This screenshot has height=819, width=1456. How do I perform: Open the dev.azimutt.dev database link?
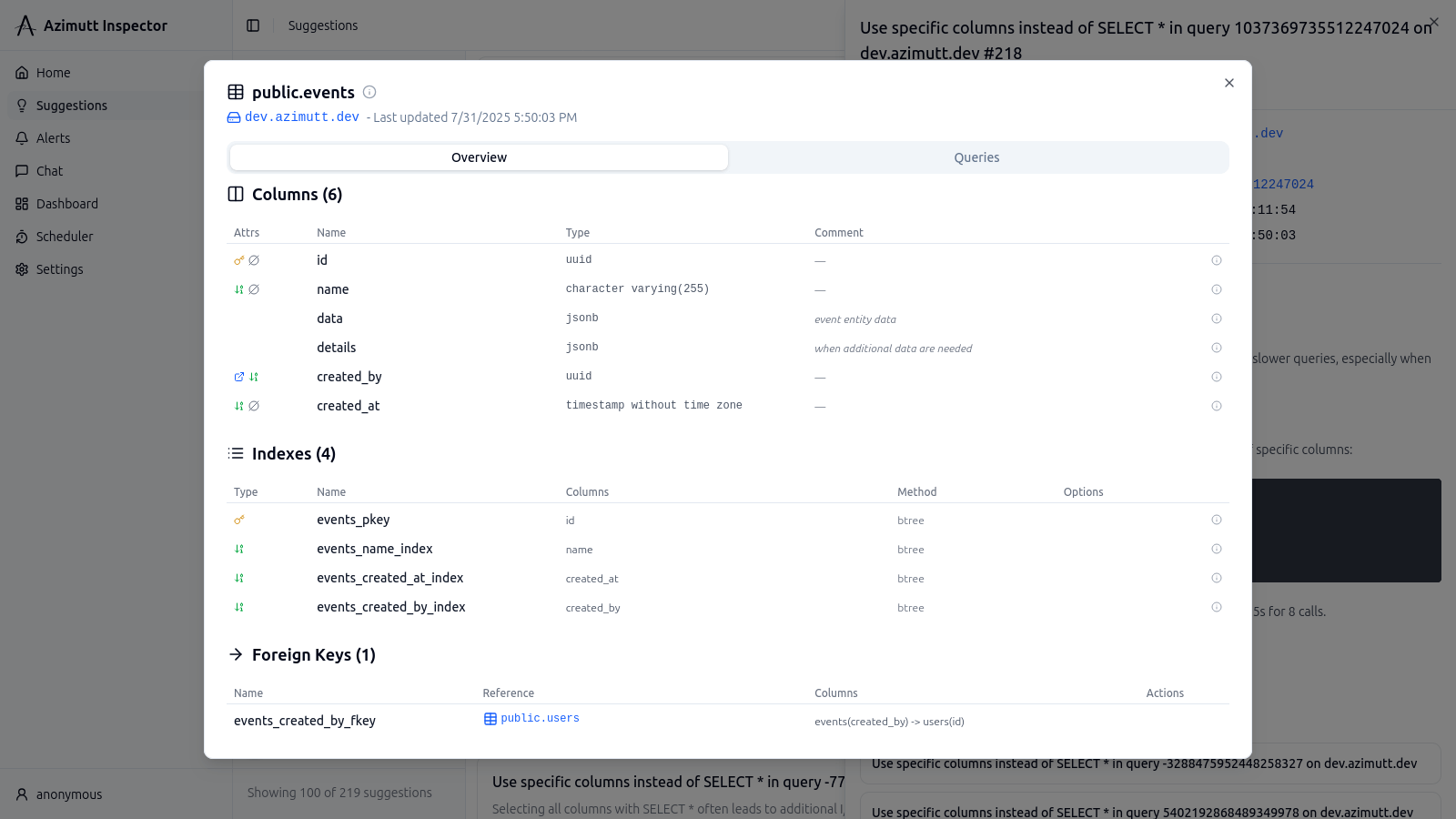(301, 117)
